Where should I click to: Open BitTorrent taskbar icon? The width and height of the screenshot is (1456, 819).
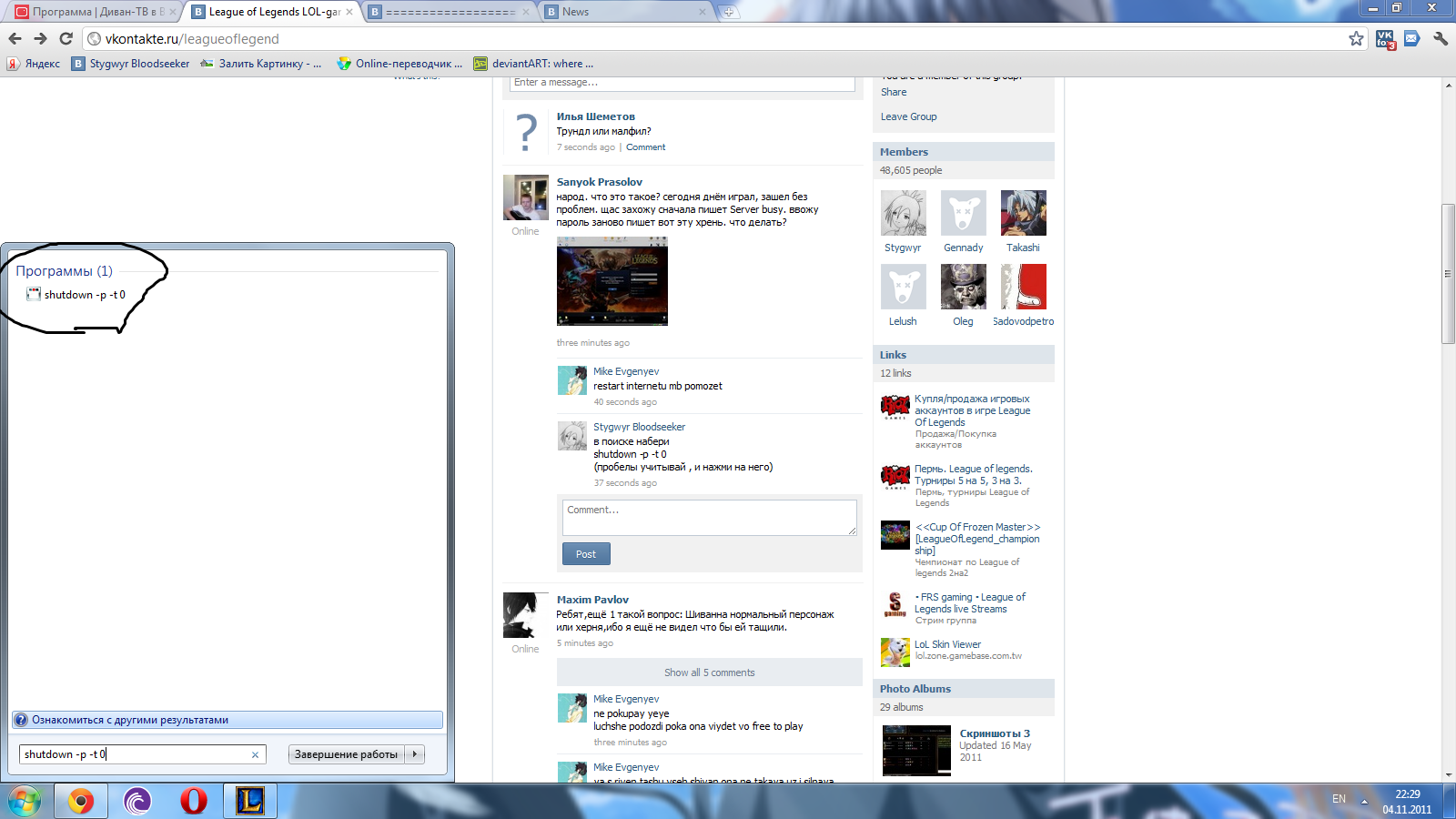pos(137,801)
